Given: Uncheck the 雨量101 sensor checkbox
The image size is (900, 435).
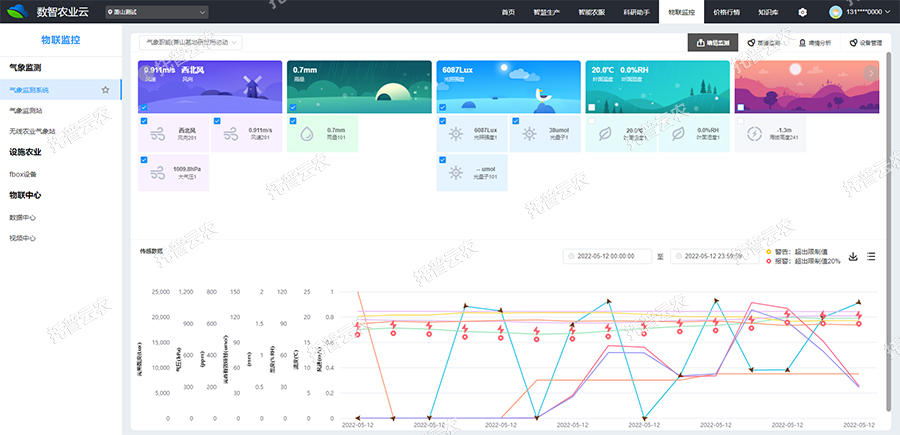Looking at the screenshot, I should tap(293, 121).
